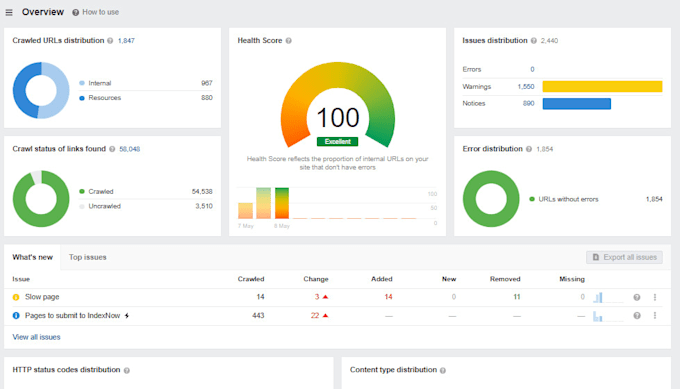Select the Internal legend dot

click(82, 83)
